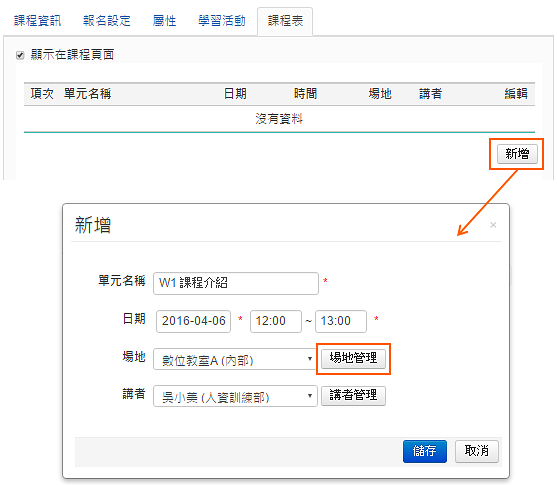Screen dimensions: 557x485
Task: Expand the 場地 dropdown arrow
Action: click(x=310, y=359)
